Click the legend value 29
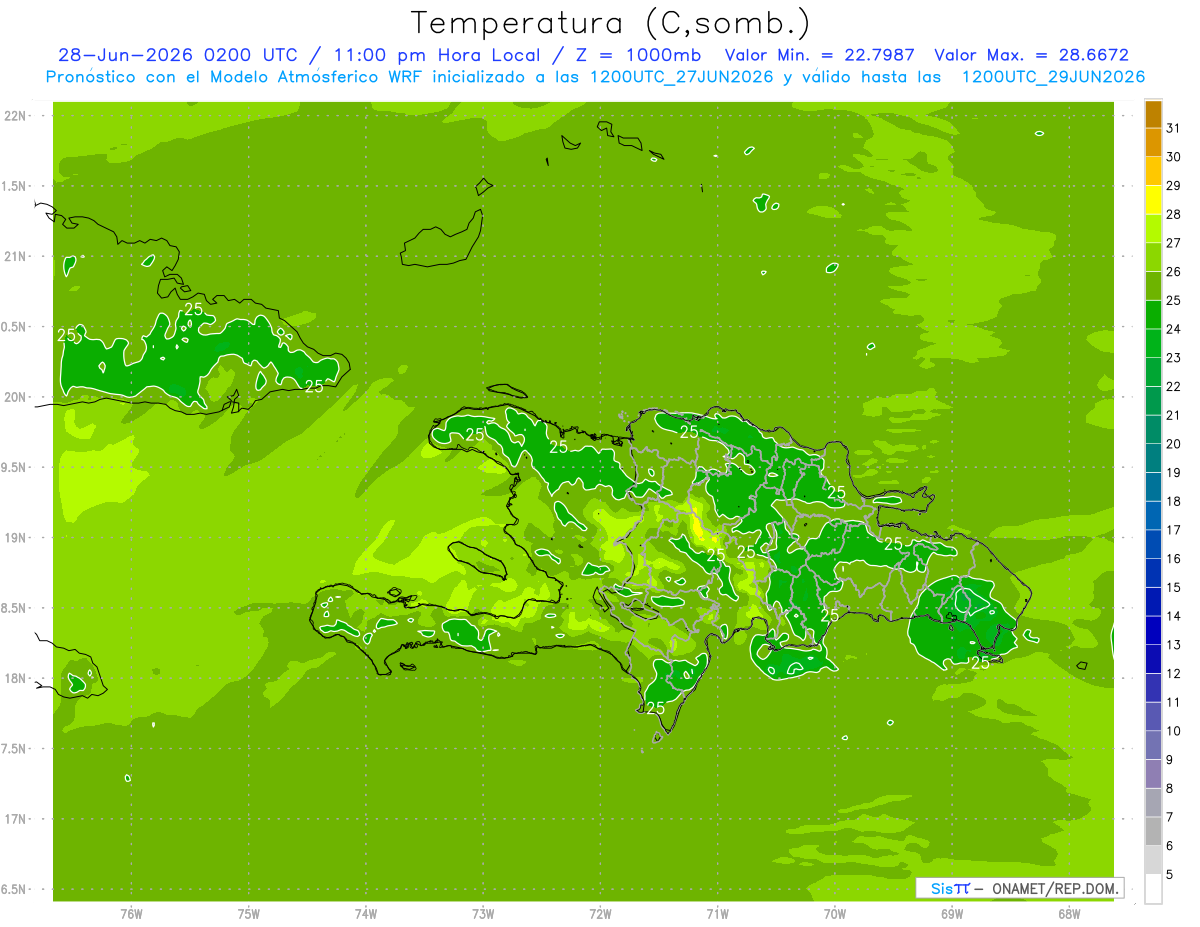The height and width of the screenshot is (927, 1200). (x=1174, y=186)
